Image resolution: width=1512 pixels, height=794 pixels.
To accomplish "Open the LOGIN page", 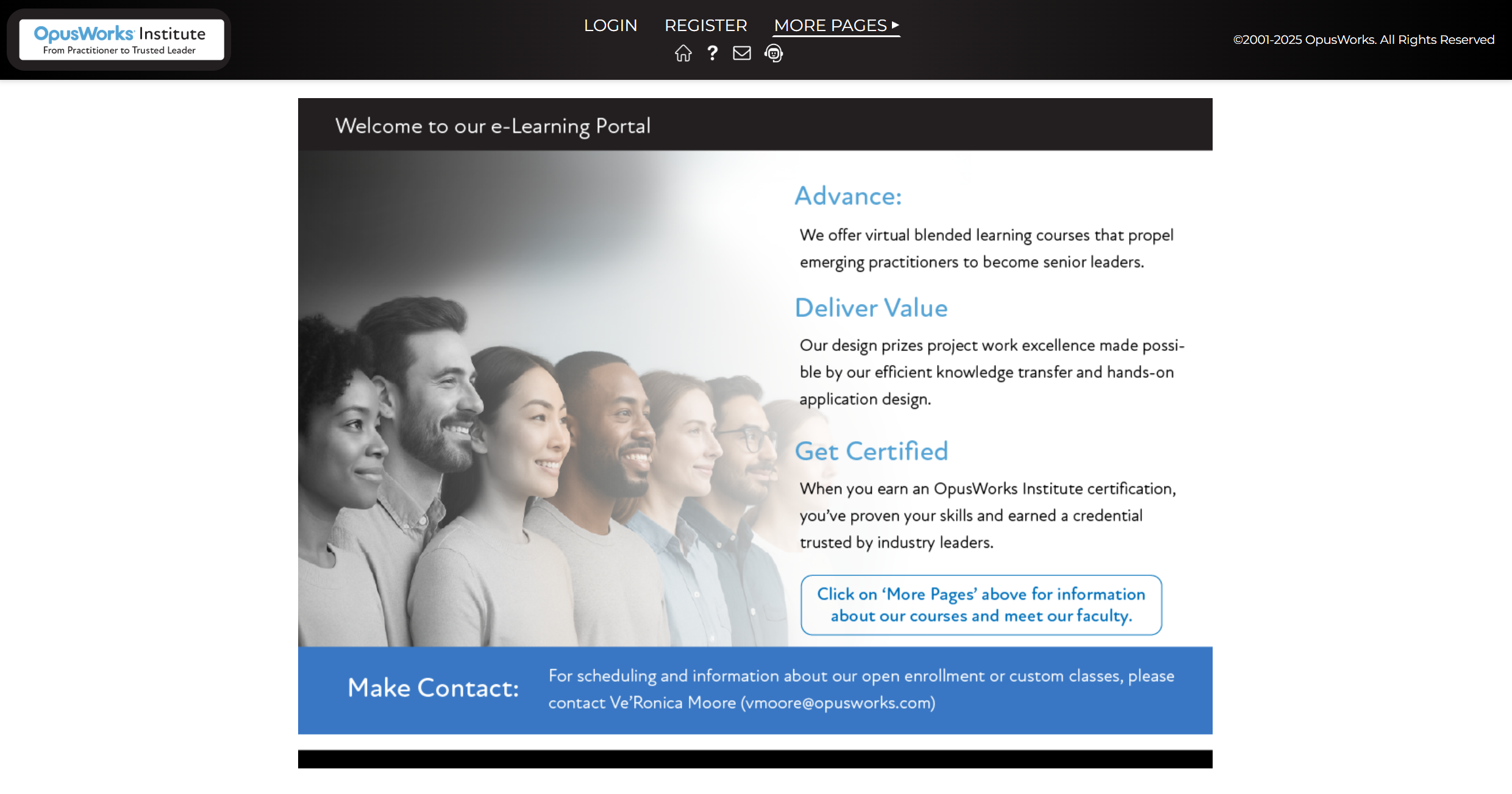I will pos(610,26).
